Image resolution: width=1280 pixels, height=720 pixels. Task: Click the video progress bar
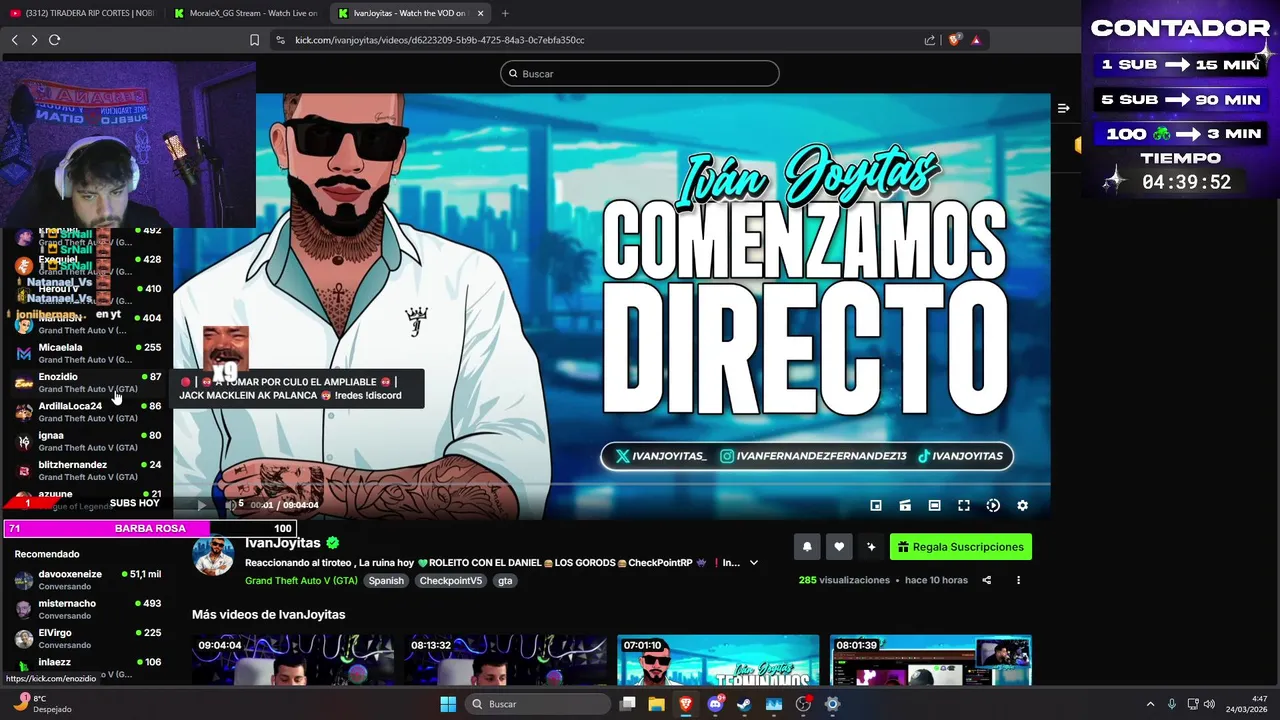click(611, 485)
